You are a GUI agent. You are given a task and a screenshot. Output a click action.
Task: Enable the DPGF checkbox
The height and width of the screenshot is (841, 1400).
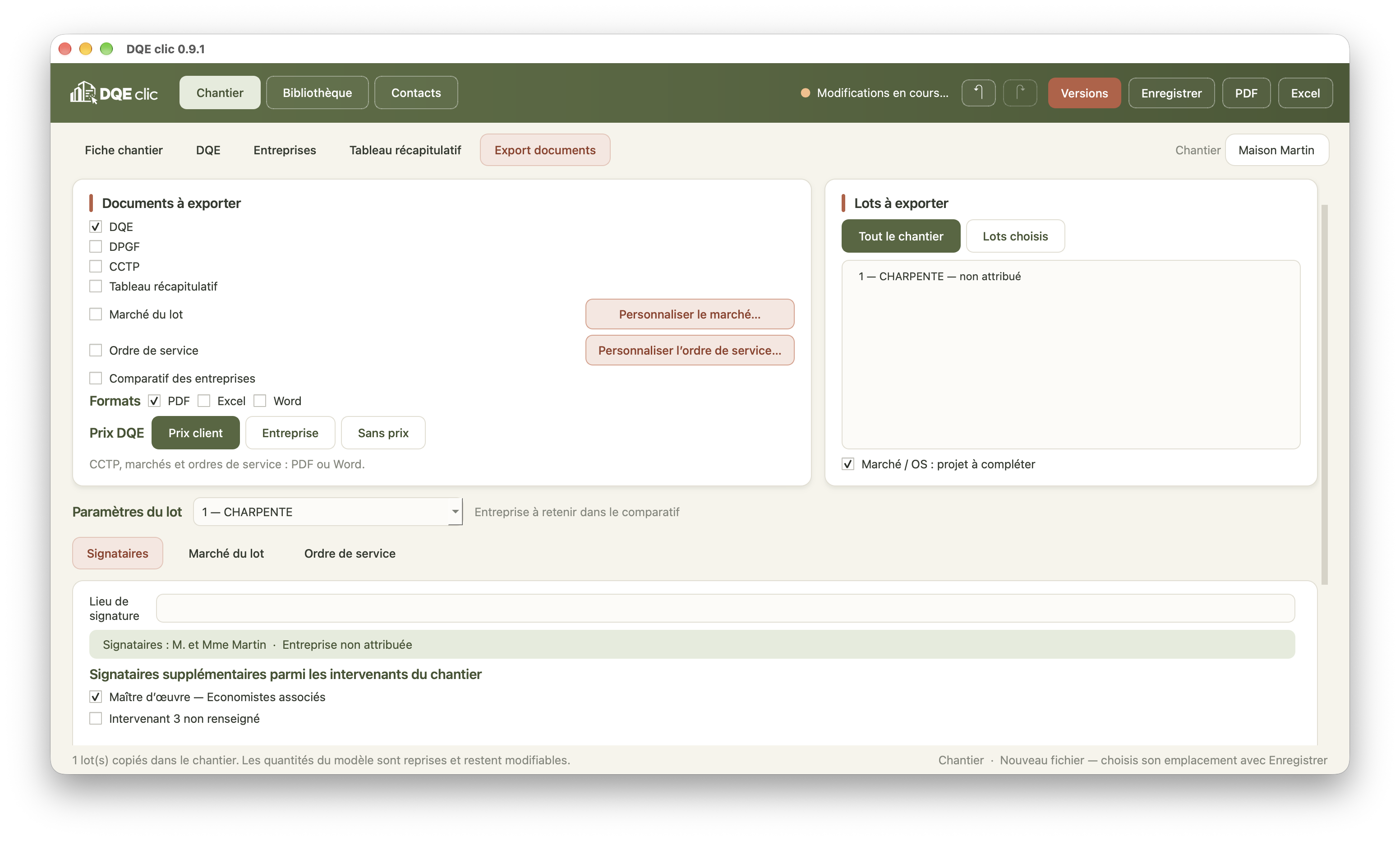pos(95,246)
